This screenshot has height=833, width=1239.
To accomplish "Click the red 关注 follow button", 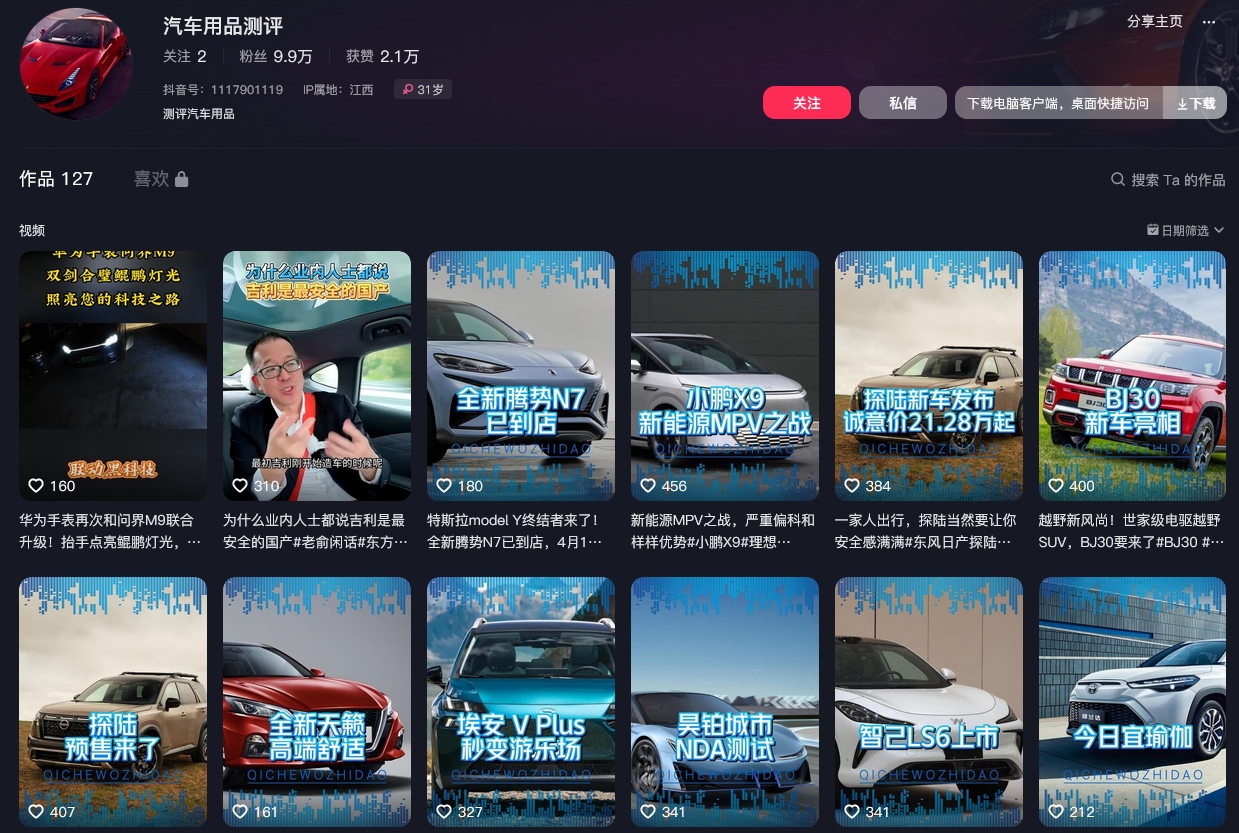I will pyautogui.click(x=807, y=103).
